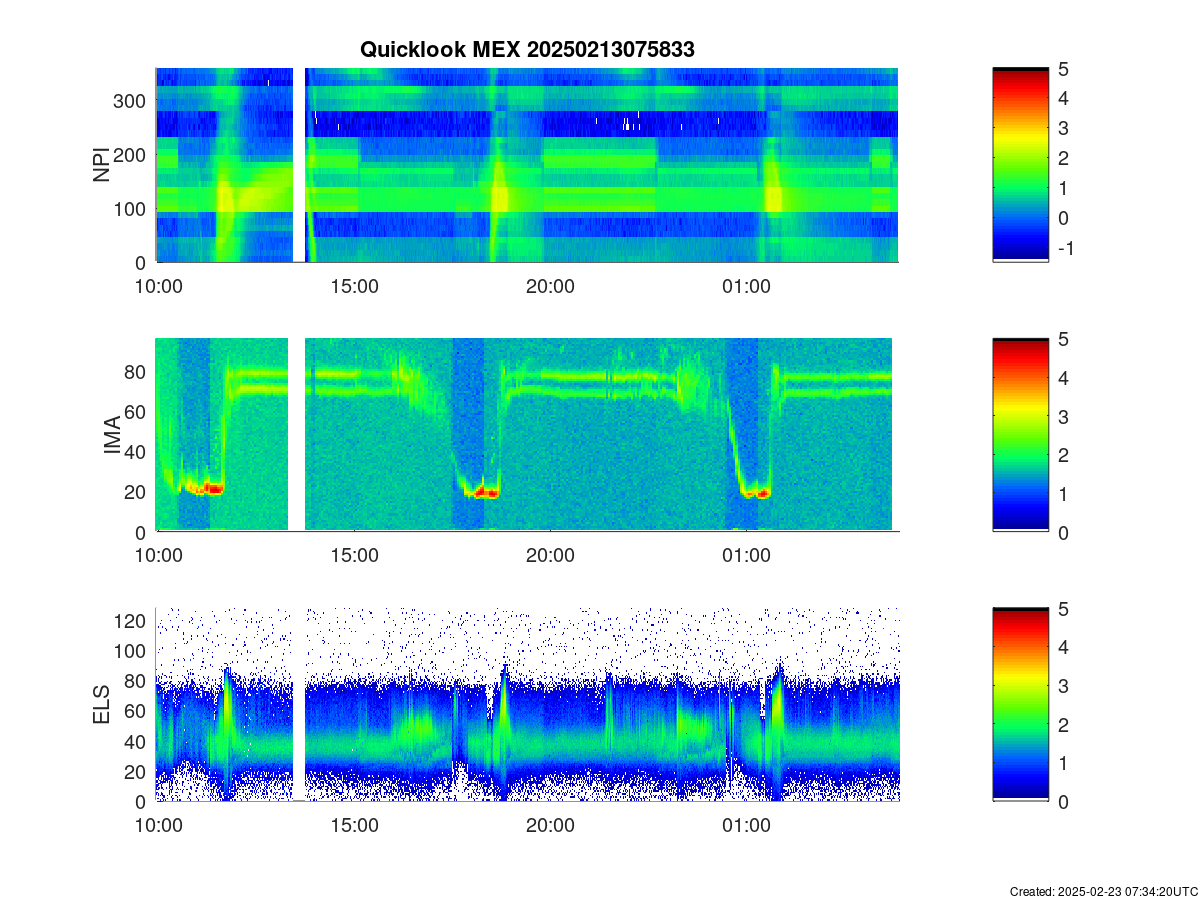
Task: Click the 01:00 tick label under ELS plot
Action: tap(746, 825)
